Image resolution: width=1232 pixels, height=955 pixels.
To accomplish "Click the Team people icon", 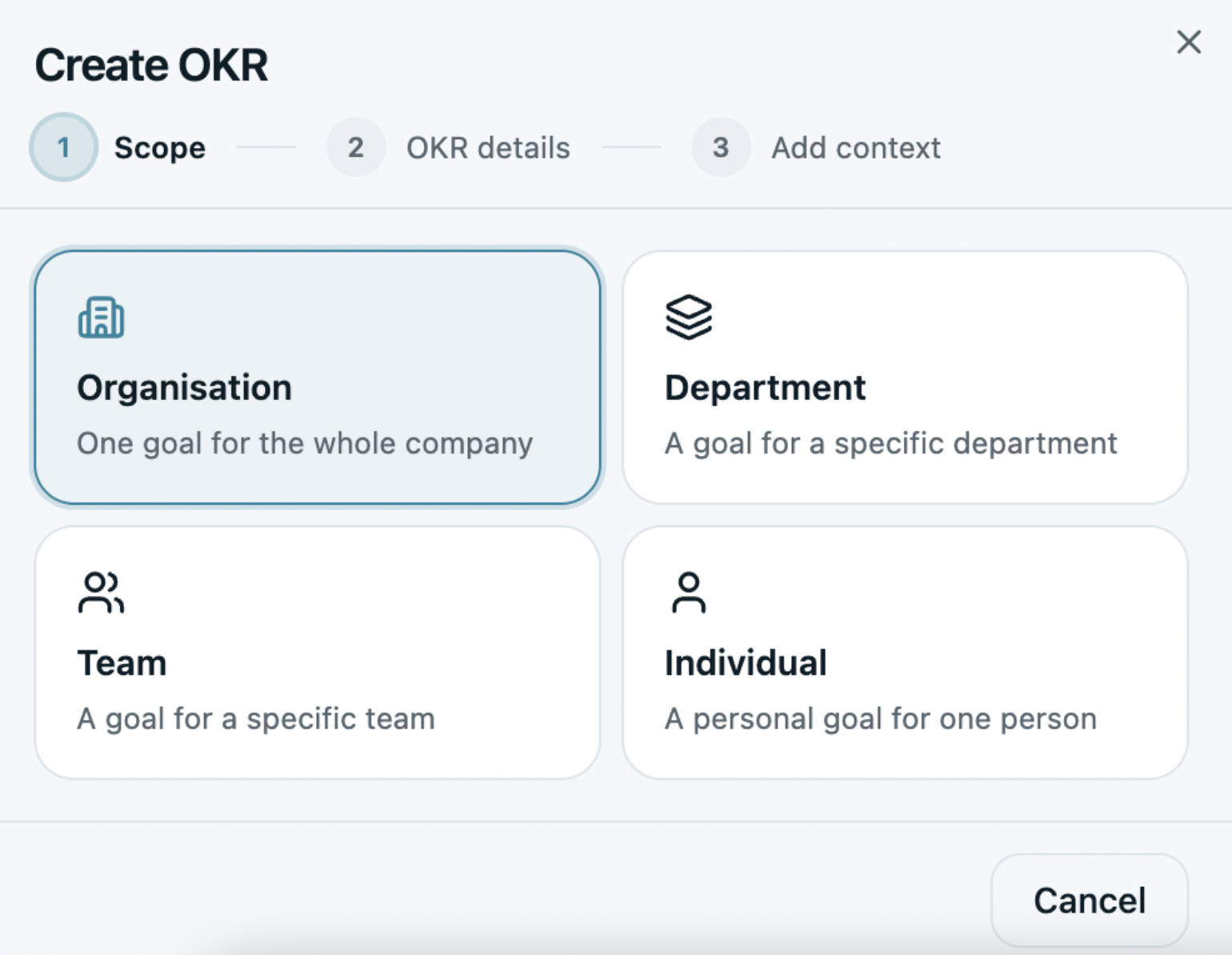I will pos(101,593).
